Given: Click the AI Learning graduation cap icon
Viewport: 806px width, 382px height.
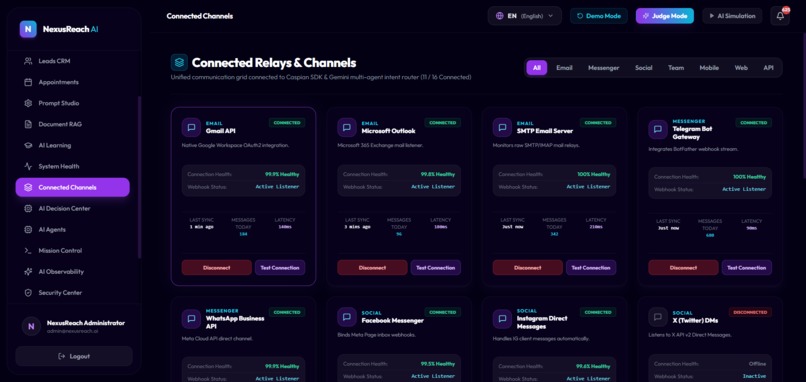Looking at the screenshot, I should [x=28, y=145].
